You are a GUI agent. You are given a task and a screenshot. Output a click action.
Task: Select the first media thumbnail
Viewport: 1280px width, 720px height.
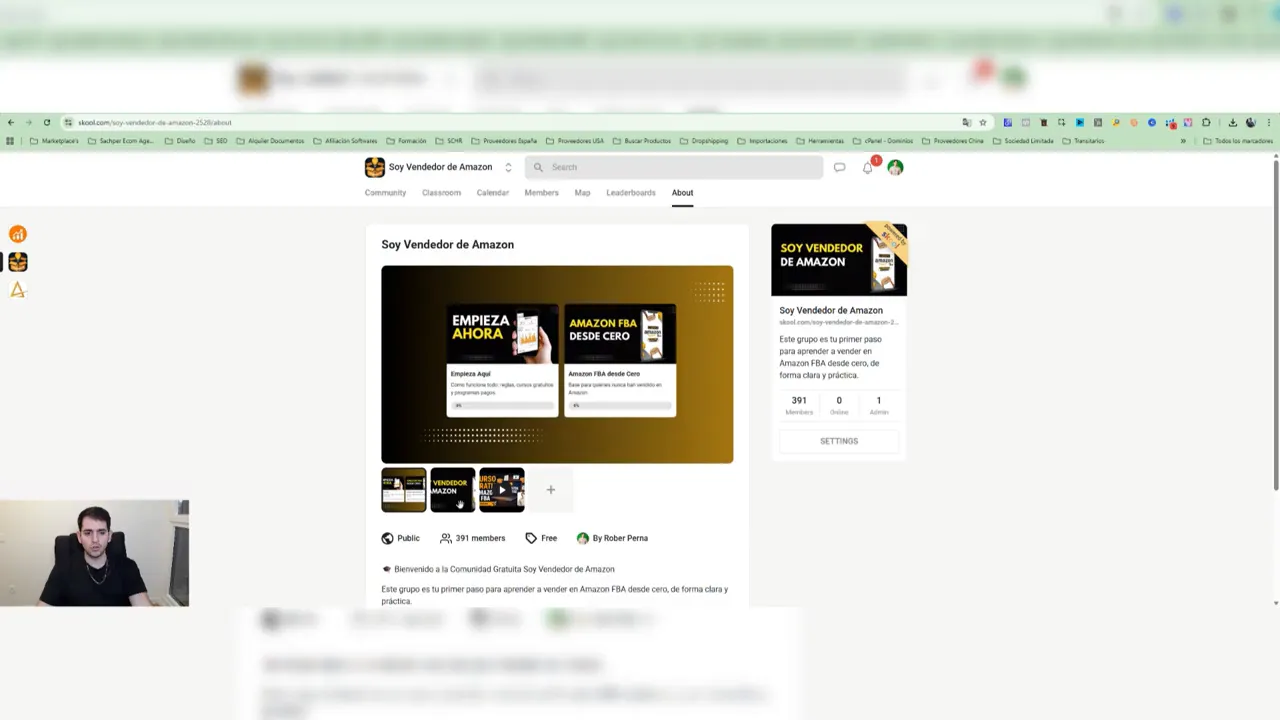tap(404, 490)
